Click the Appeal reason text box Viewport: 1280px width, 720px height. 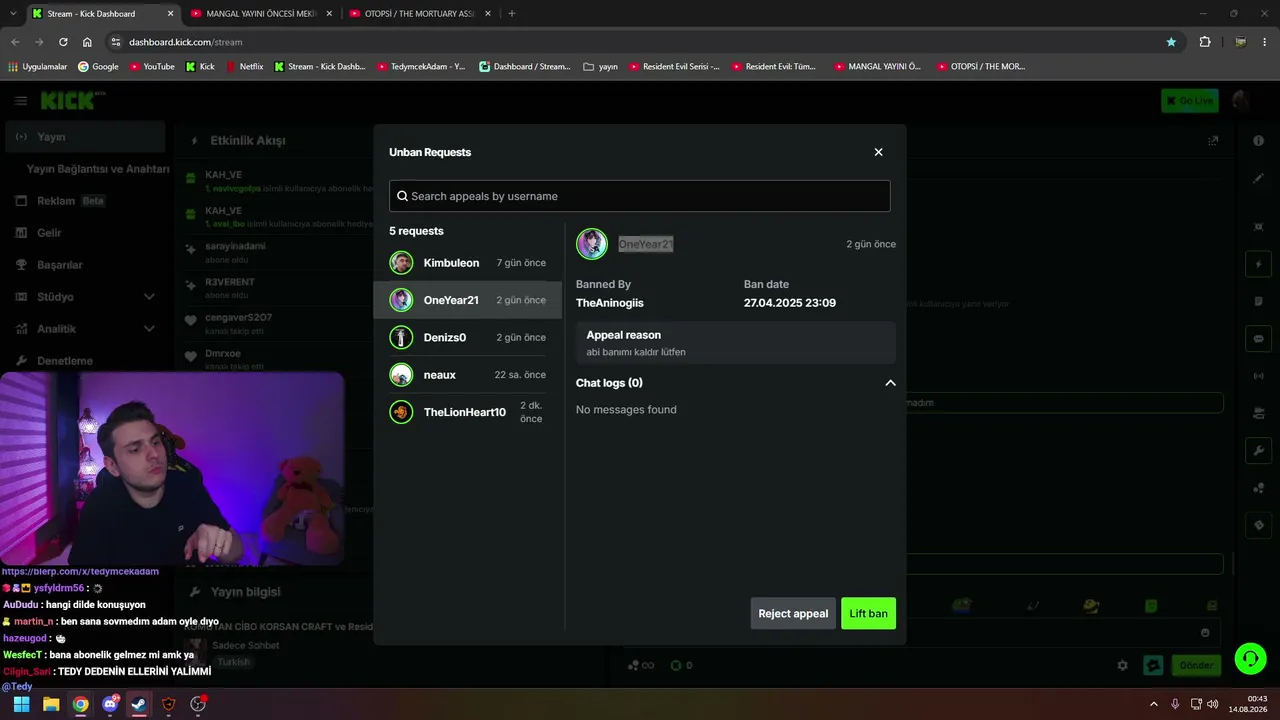pos(736,343)
